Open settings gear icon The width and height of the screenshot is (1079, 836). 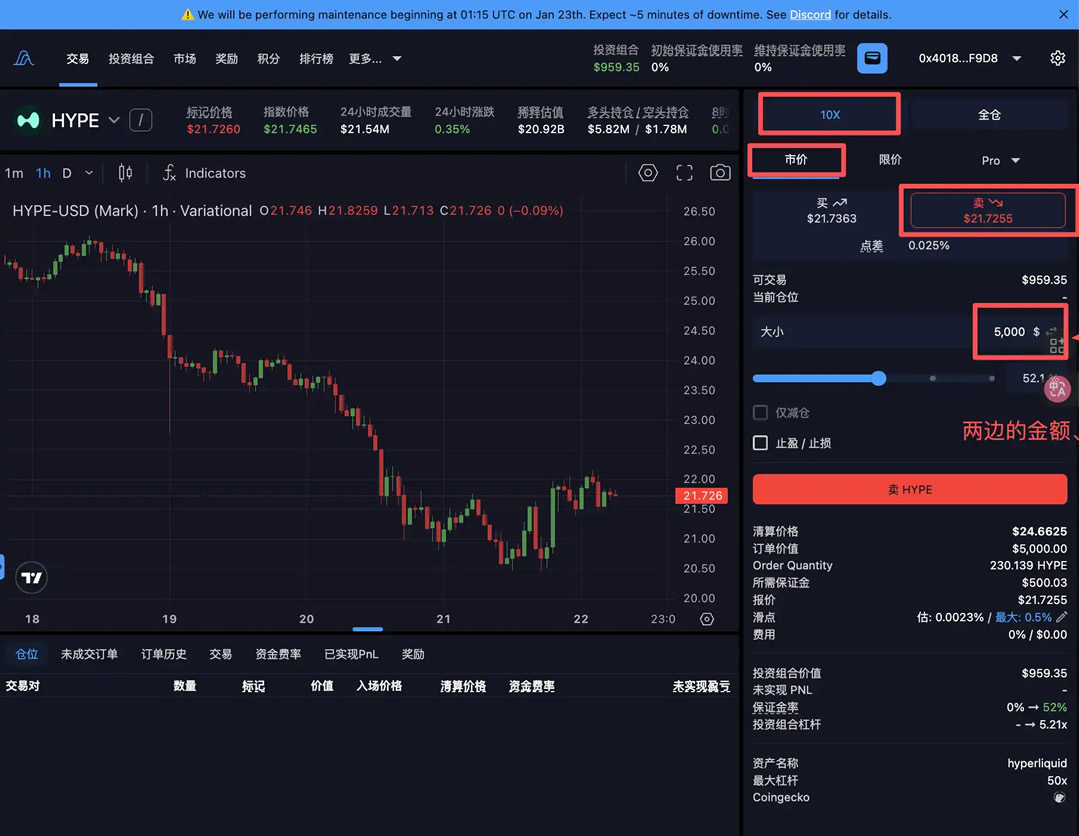click(1058, 58)
